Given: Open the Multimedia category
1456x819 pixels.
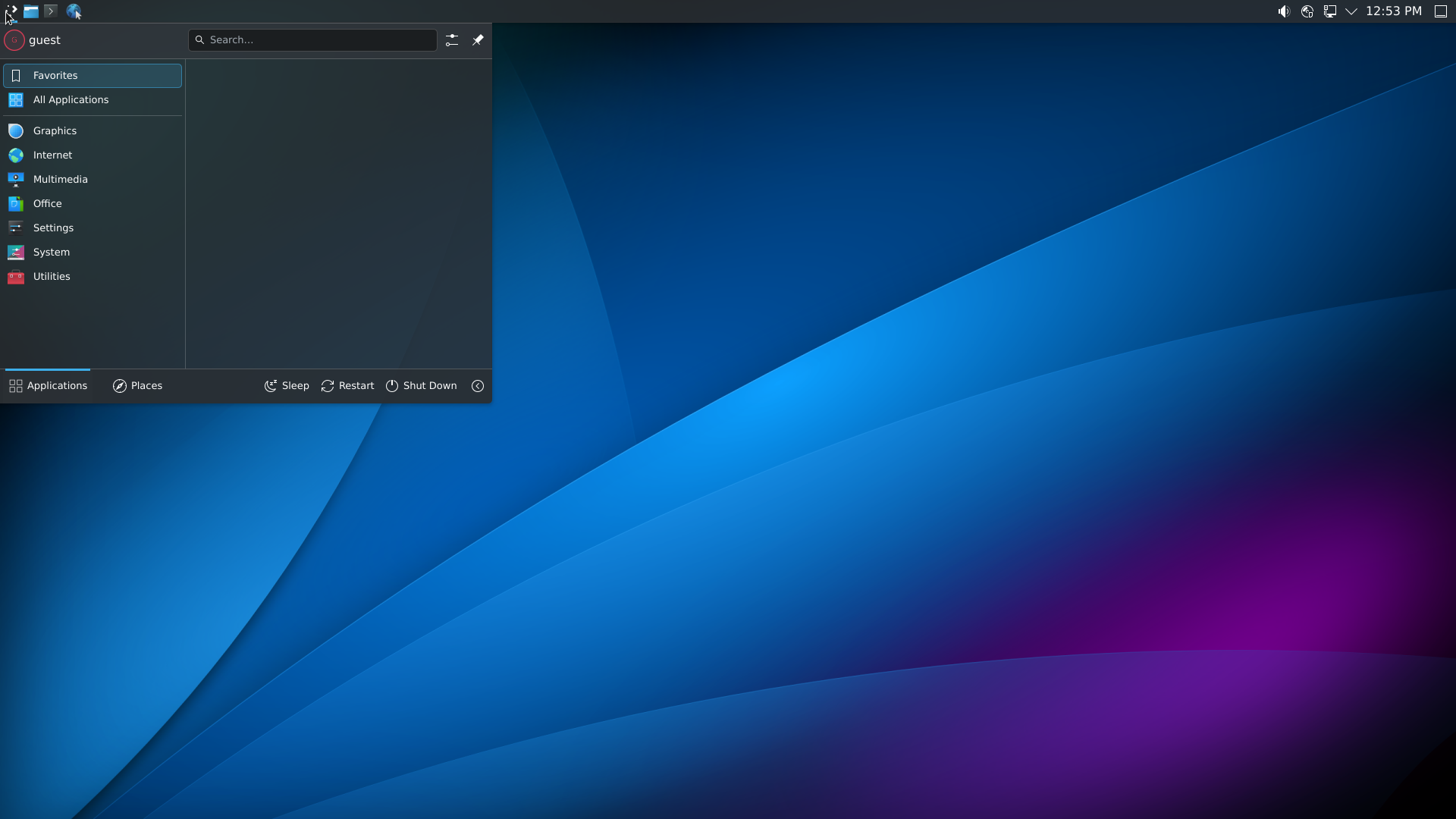Looking at the screenshot, I should [x=93, y=180].
